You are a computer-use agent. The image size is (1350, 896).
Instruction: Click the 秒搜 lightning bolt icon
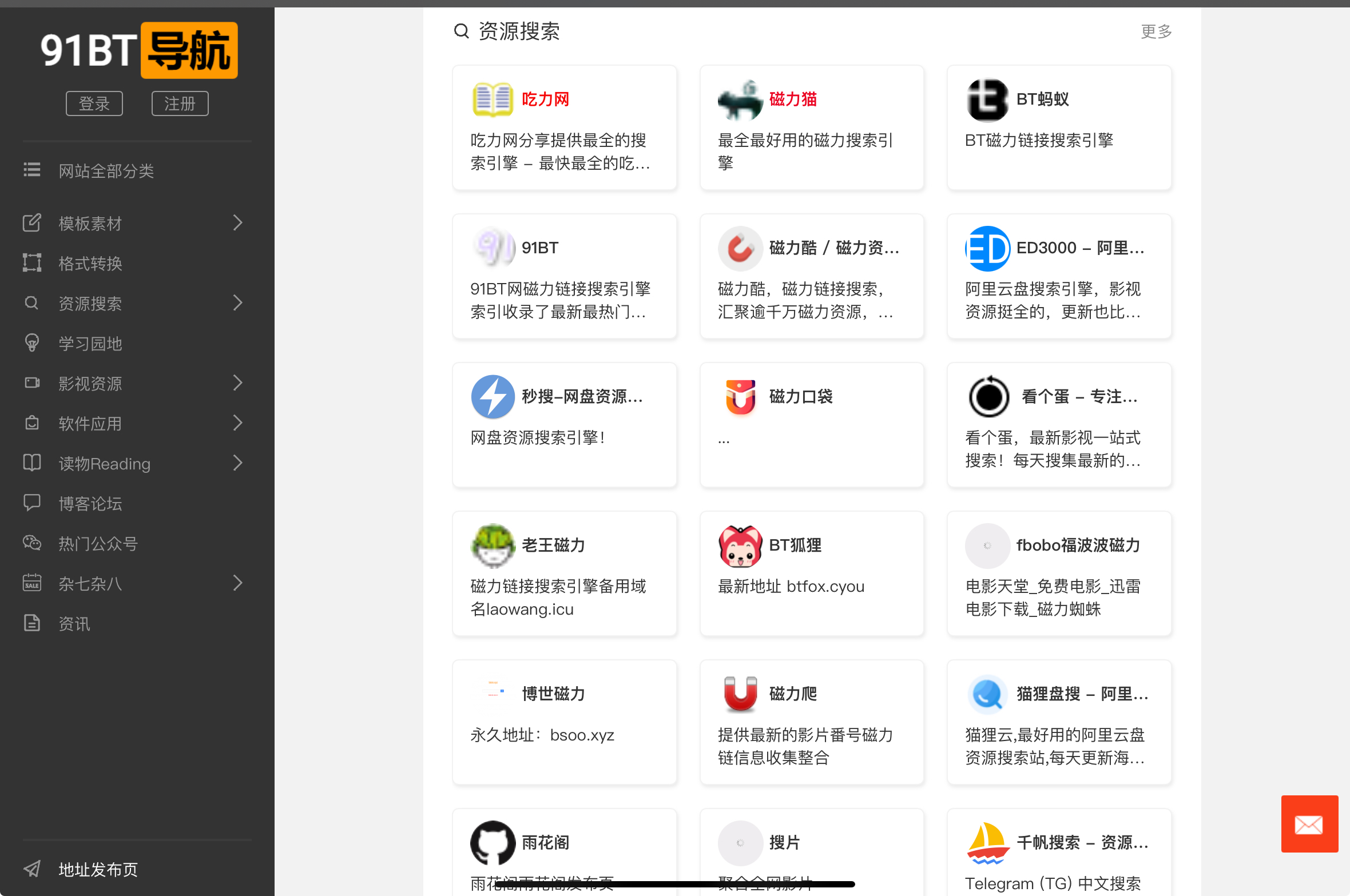pos(493,397)
